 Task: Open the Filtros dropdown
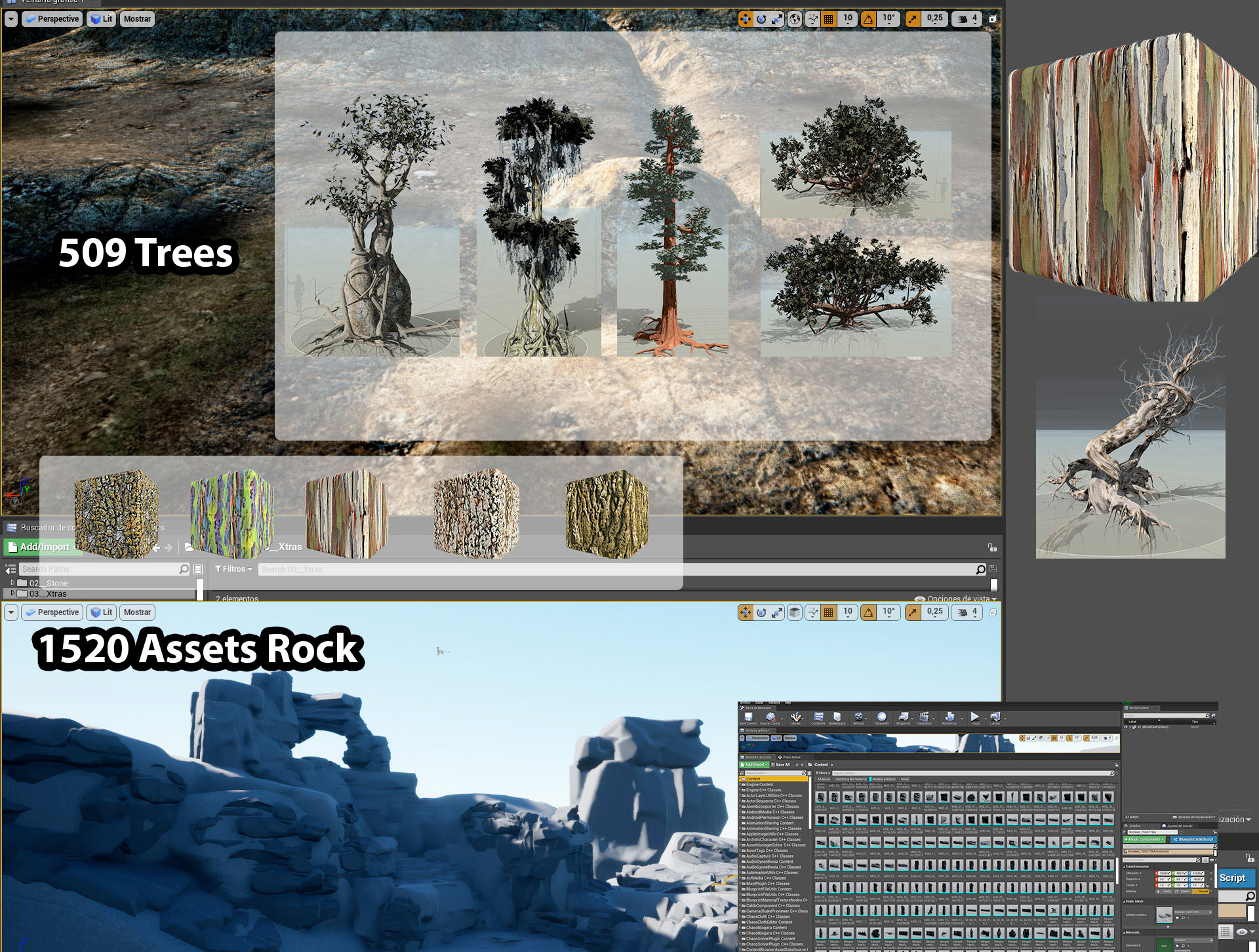tap(233, 569)
